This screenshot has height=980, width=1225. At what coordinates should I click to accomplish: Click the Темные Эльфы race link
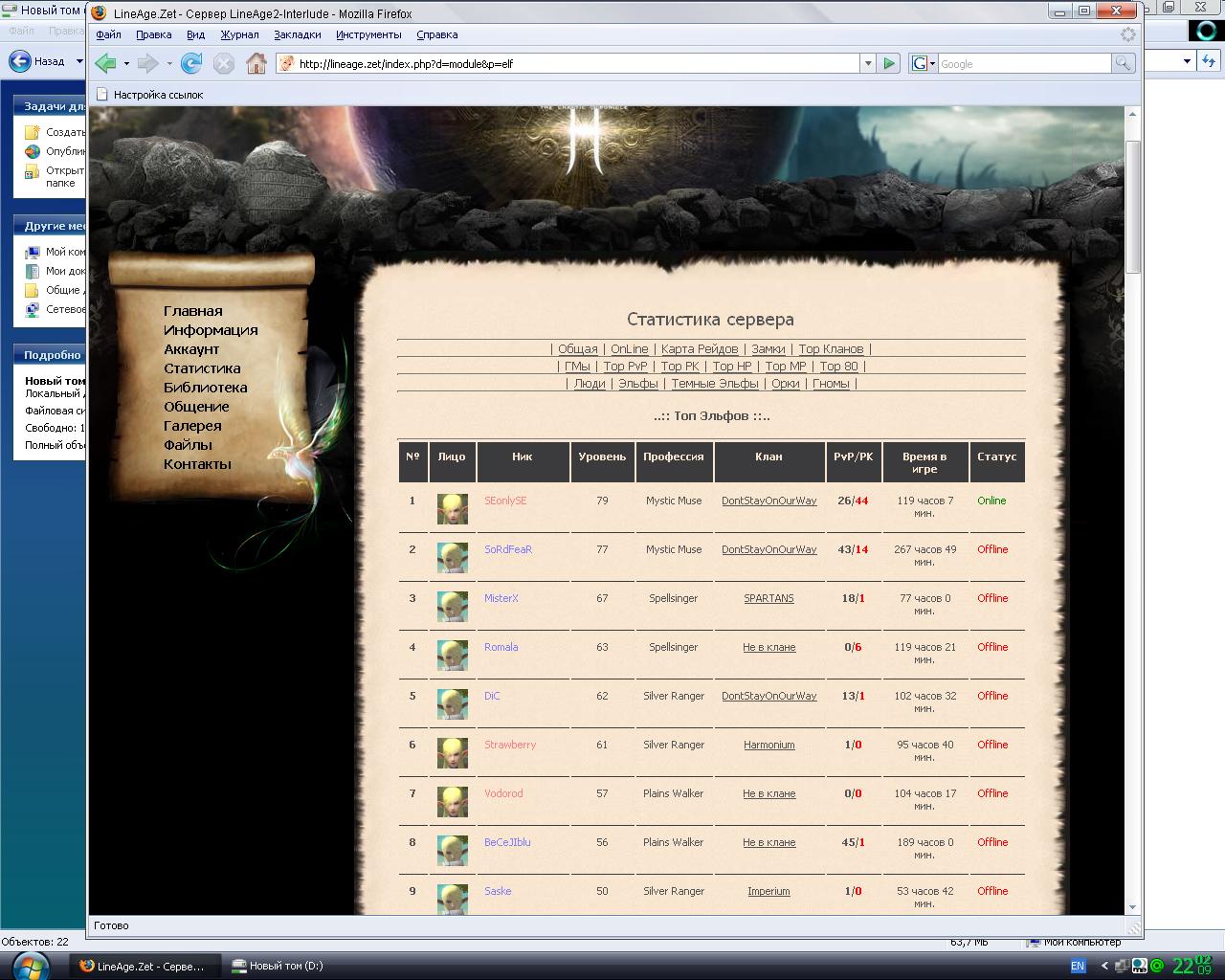point(714,384)
